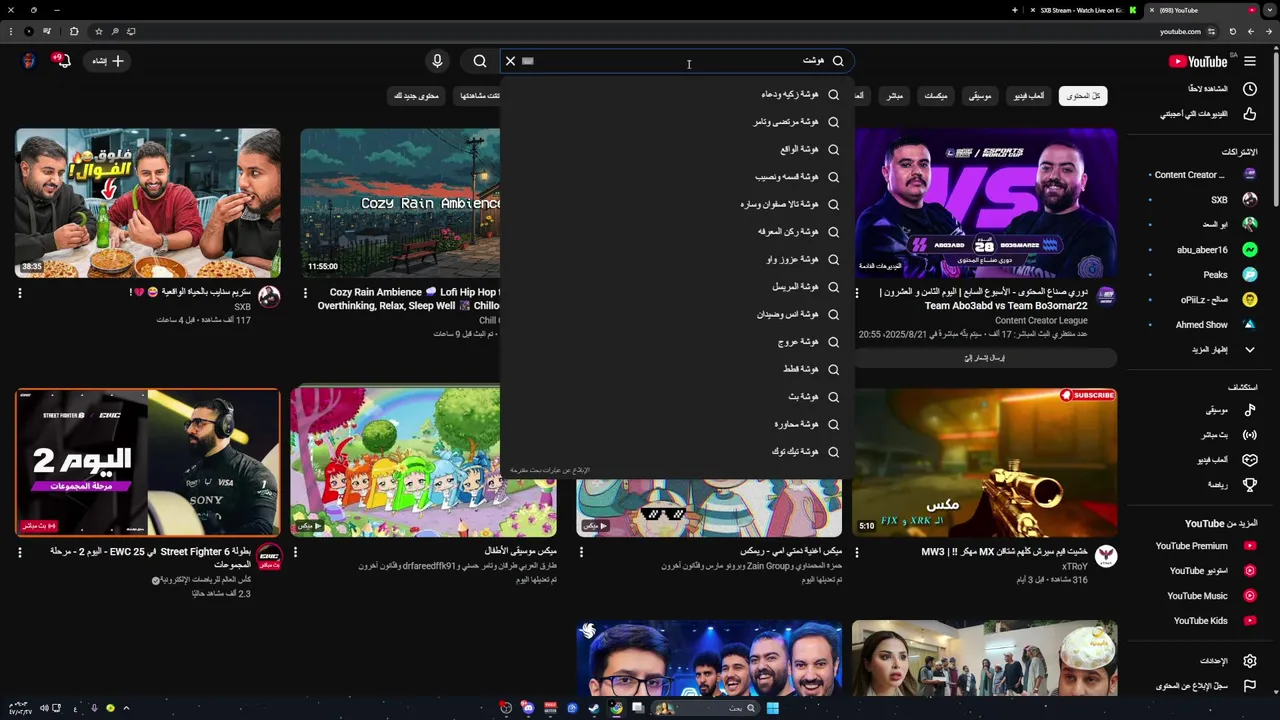Open YouTube Music in the sidebar

tap(1203, 596)
